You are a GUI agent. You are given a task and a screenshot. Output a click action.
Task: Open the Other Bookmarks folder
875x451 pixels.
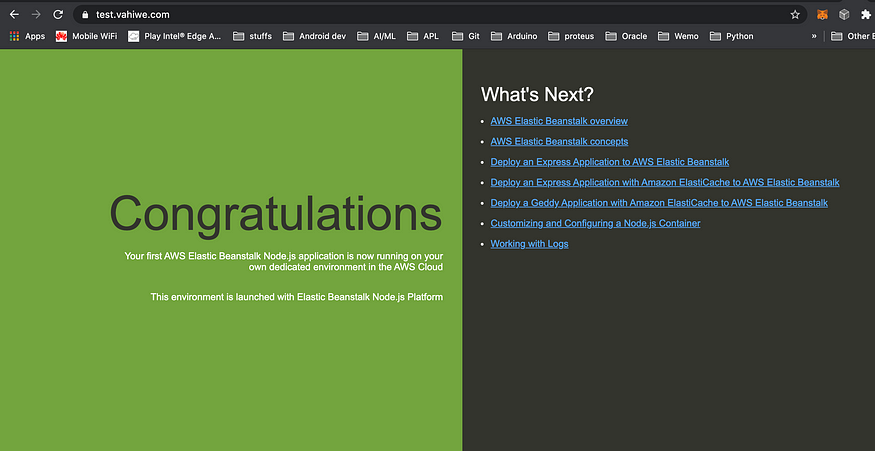[x=852, y=36]
